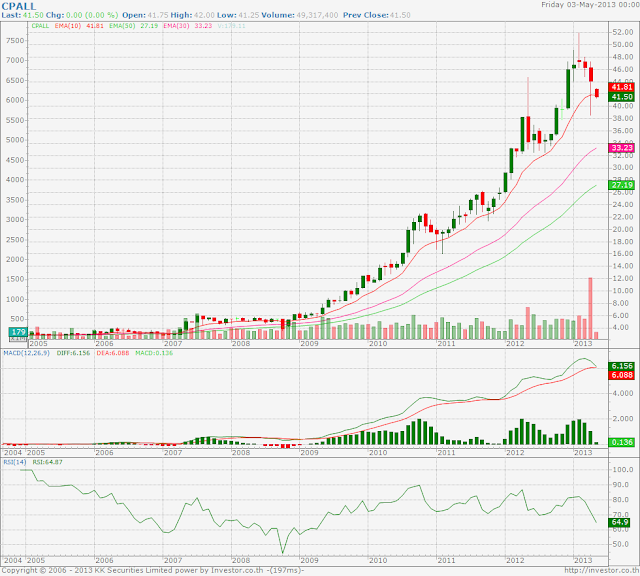
Task: Click the green 0.136 histogram axis tag
Action: coord(621,442)
